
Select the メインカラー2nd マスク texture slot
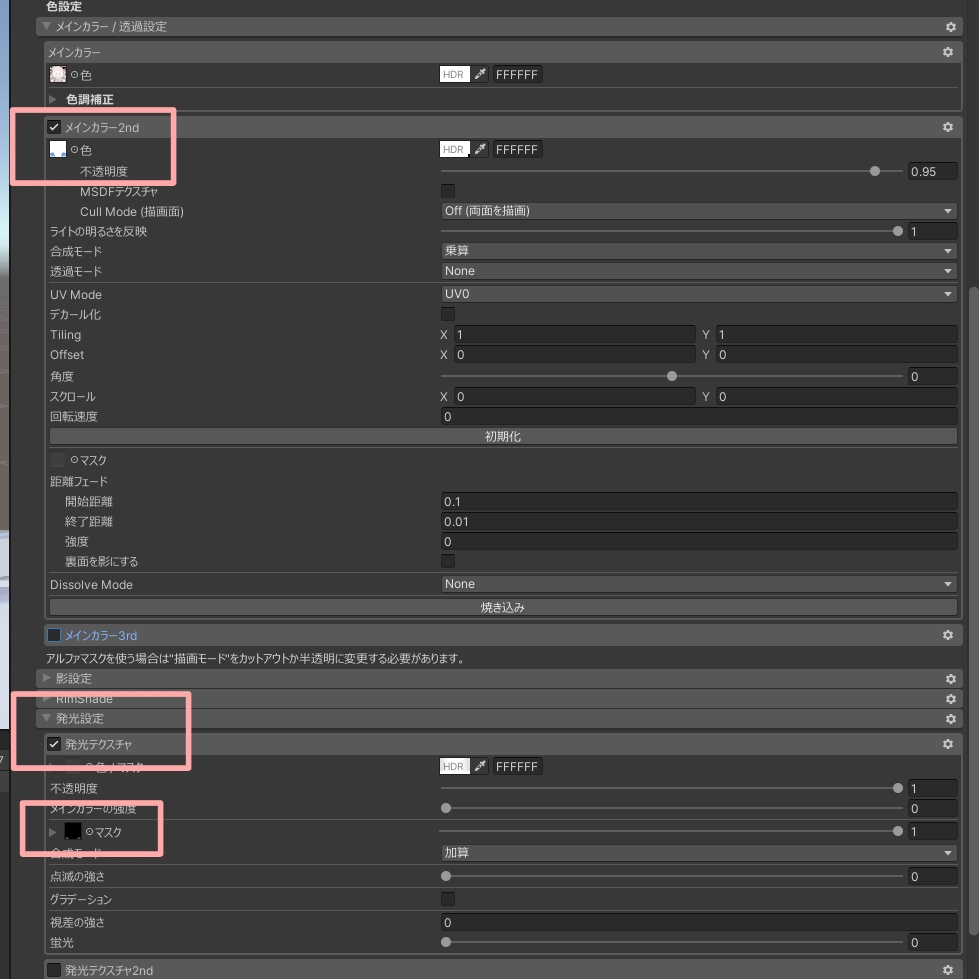tap(57, 460)
